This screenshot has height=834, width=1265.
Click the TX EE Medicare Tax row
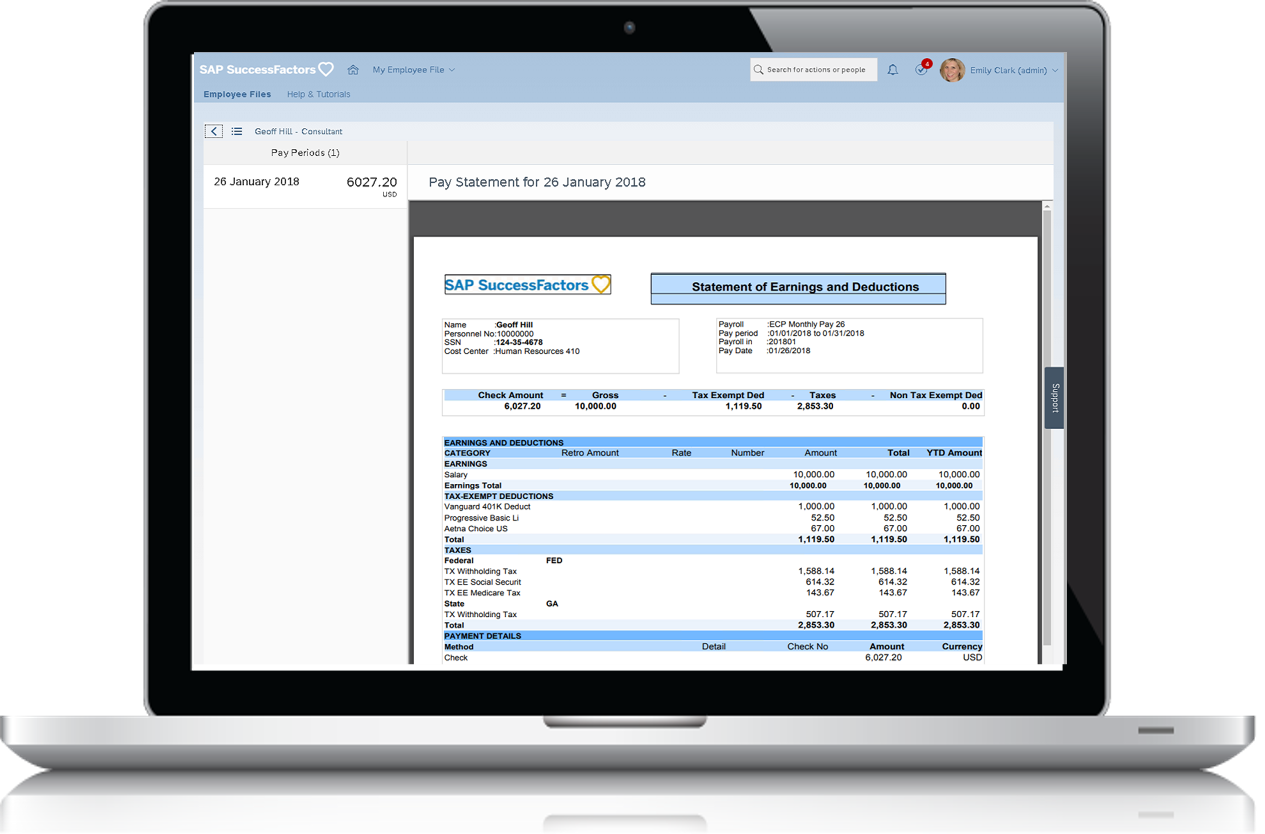(x=712, y=593)
